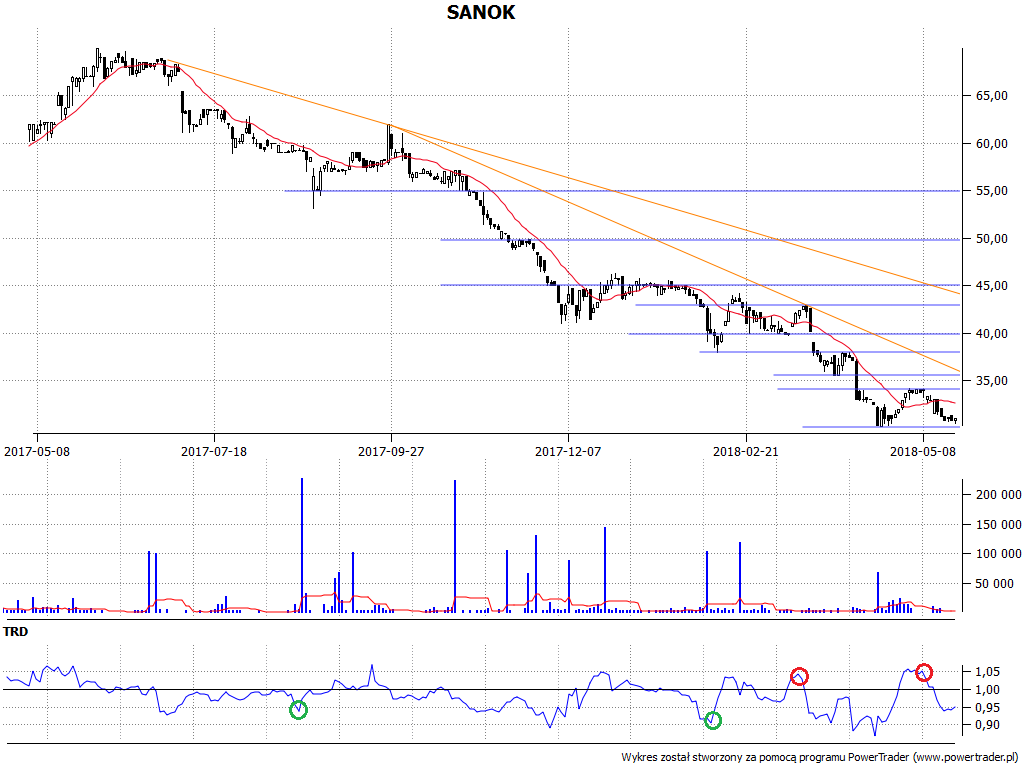Click the TRD indicator label
The height and width of the screenshot is (768, 1024).
coord(16,632)
